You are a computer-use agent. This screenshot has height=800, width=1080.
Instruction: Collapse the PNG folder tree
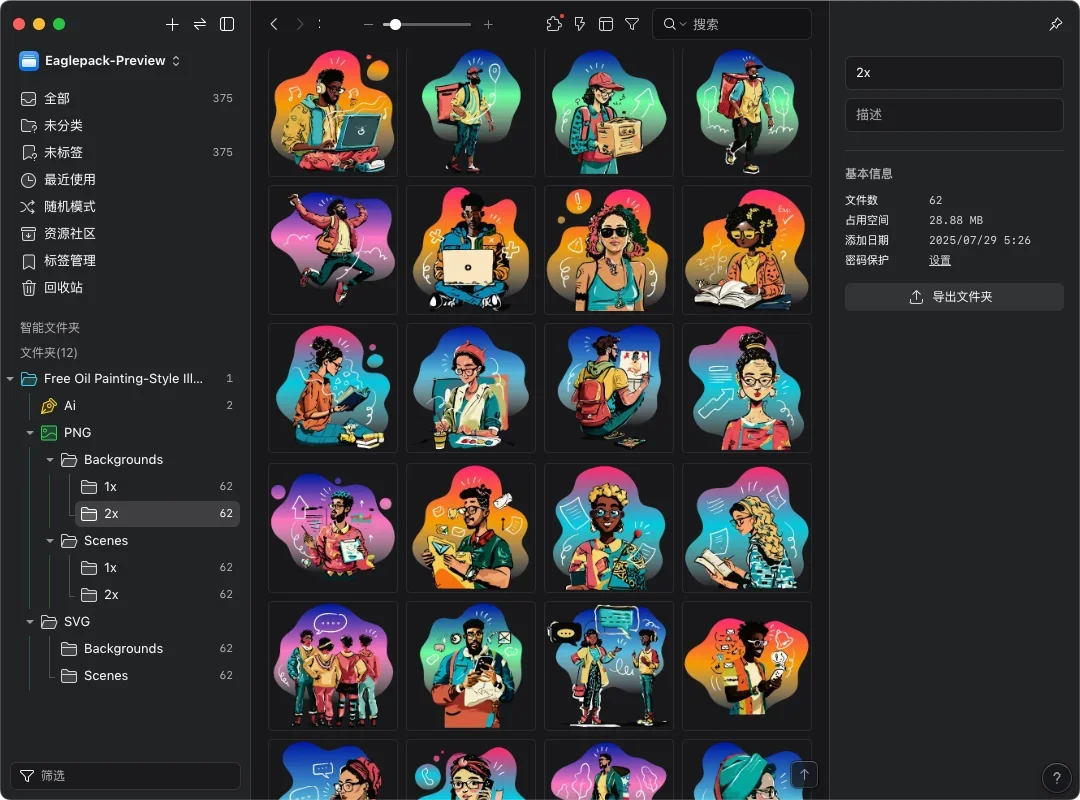pos(30,433)
